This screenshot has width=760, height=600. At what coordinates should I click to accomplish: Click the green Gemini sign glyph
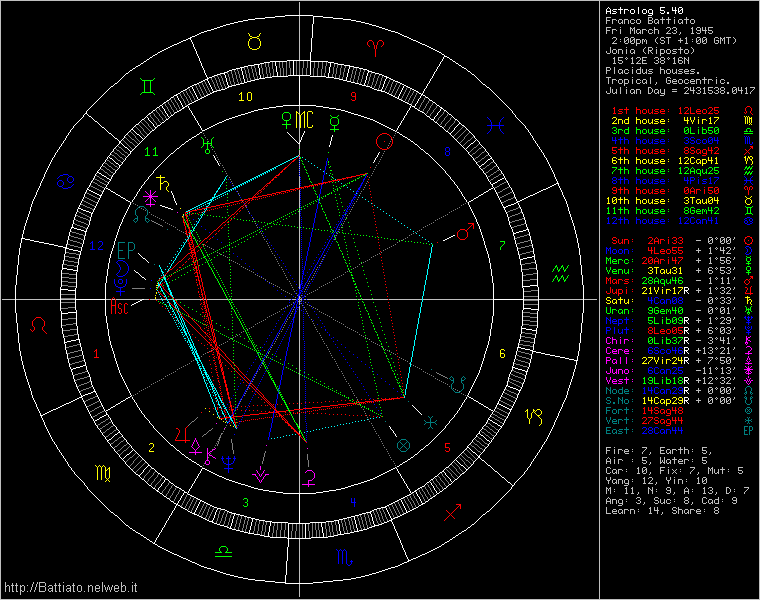(x=148, y=88)
